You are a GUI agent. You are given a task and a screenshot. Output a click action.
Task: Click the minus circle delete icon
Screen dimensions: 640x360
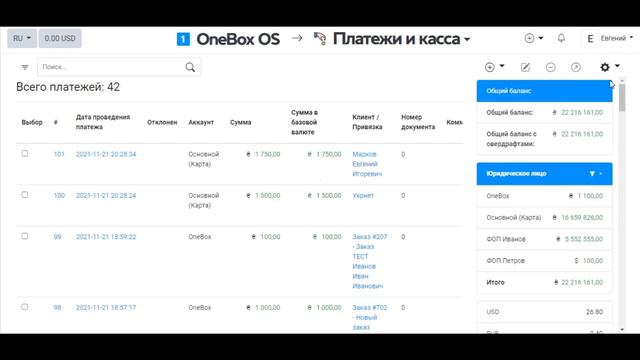[550, 67]
